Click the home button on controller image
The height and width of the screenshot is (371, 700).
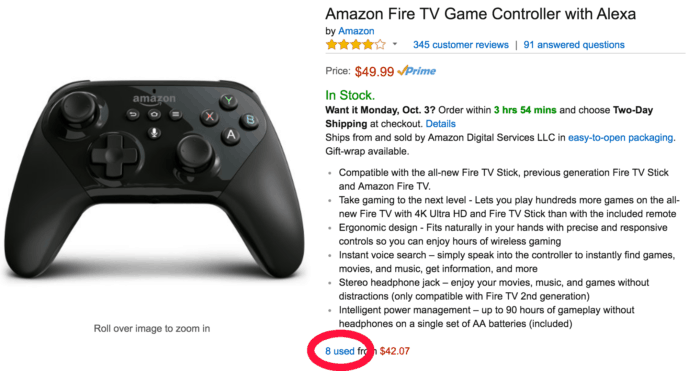154,114
